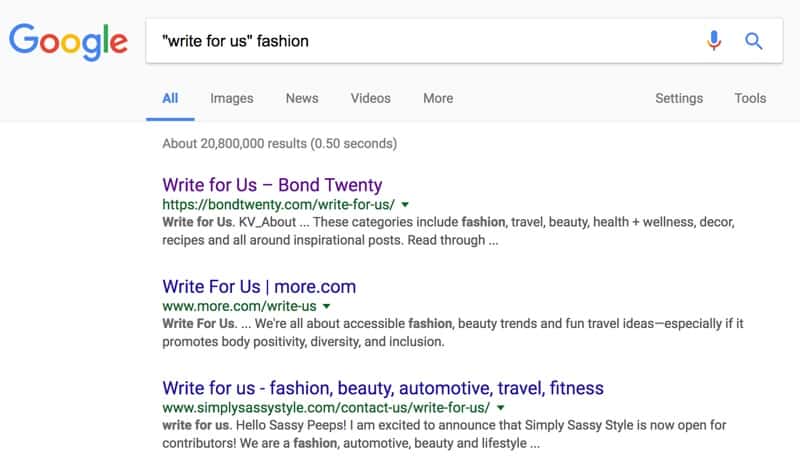Open the News tab
The image size is (800, 464).
coord(302,98)
